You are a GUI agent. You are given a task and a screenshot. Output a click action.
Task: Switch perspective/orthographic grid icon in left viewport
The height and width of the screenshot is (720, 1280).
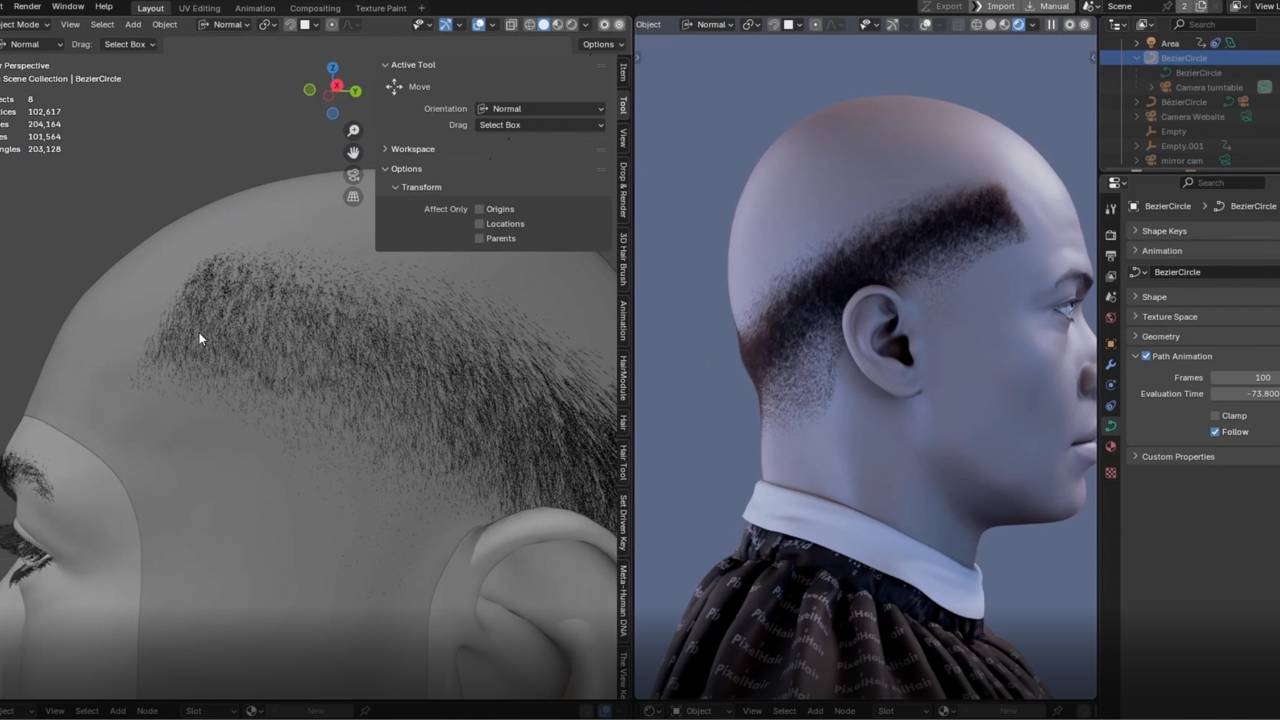(x=353, y=197)
